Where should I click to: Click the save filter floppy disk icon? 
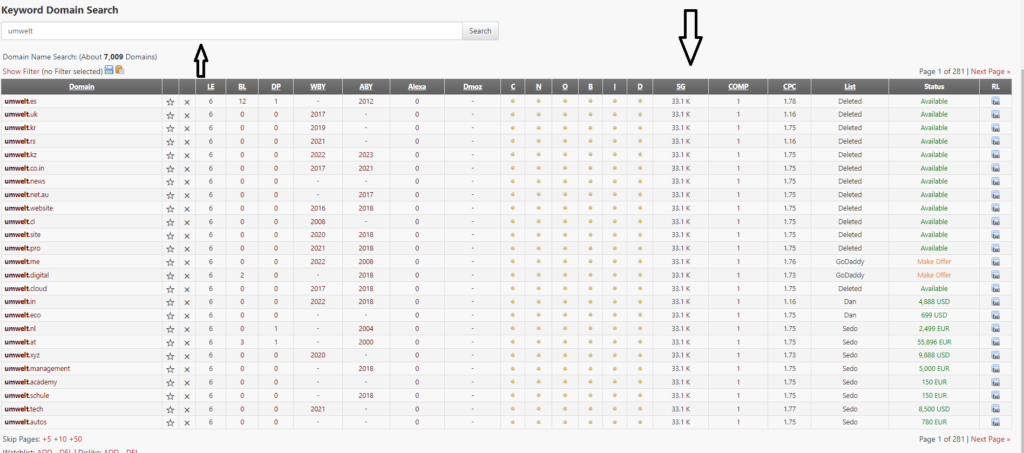[109, 70]
